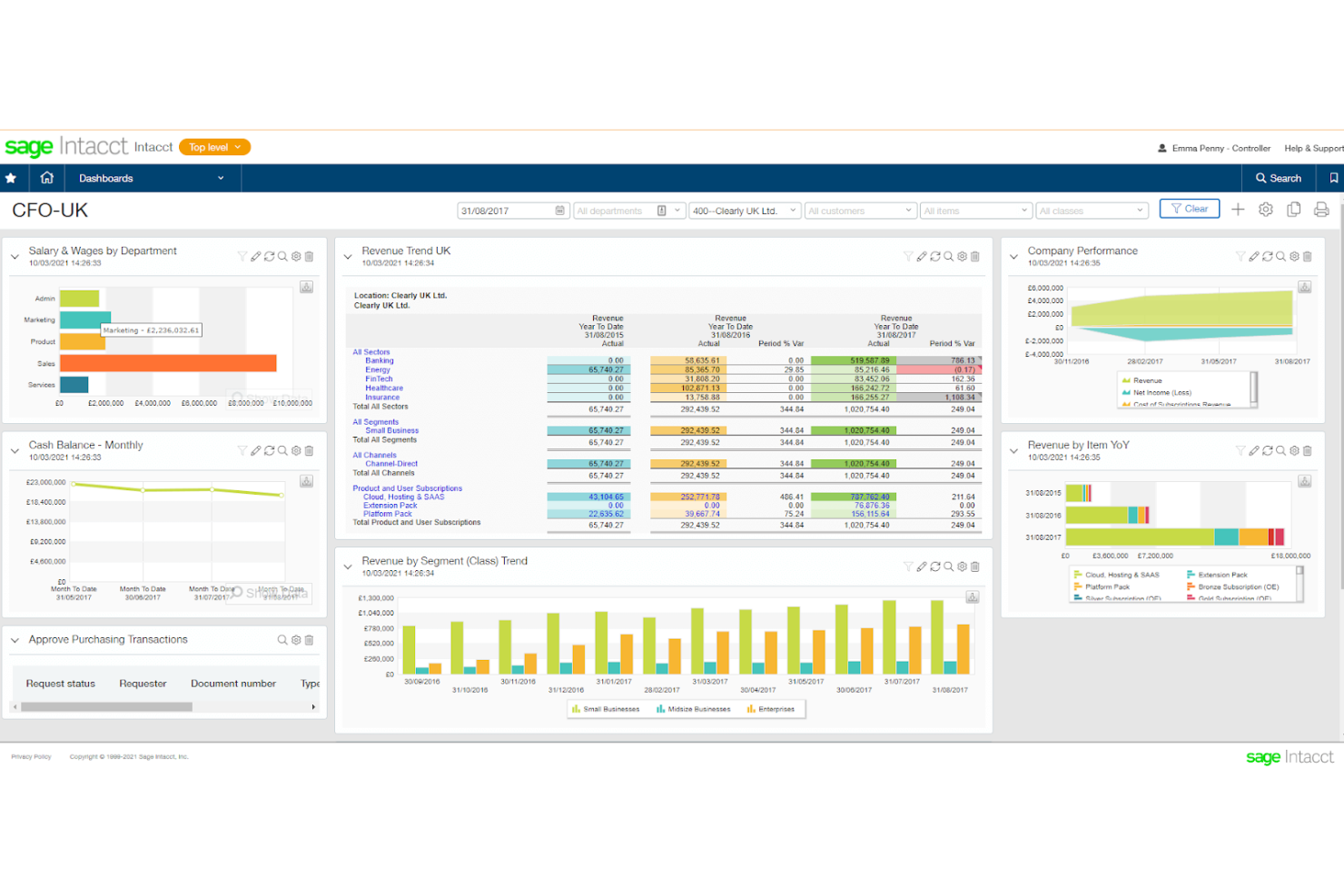Open the All items dropdown

coord(976,211)
